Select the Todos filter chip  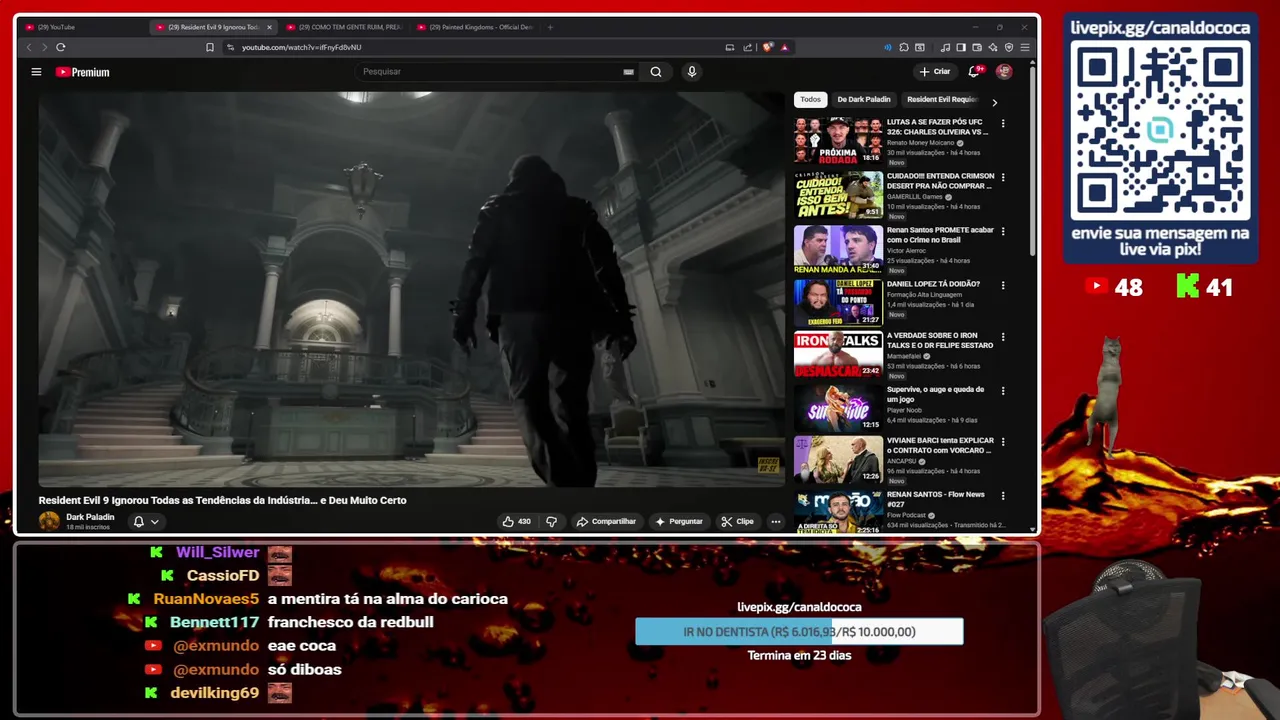(810, 100)
